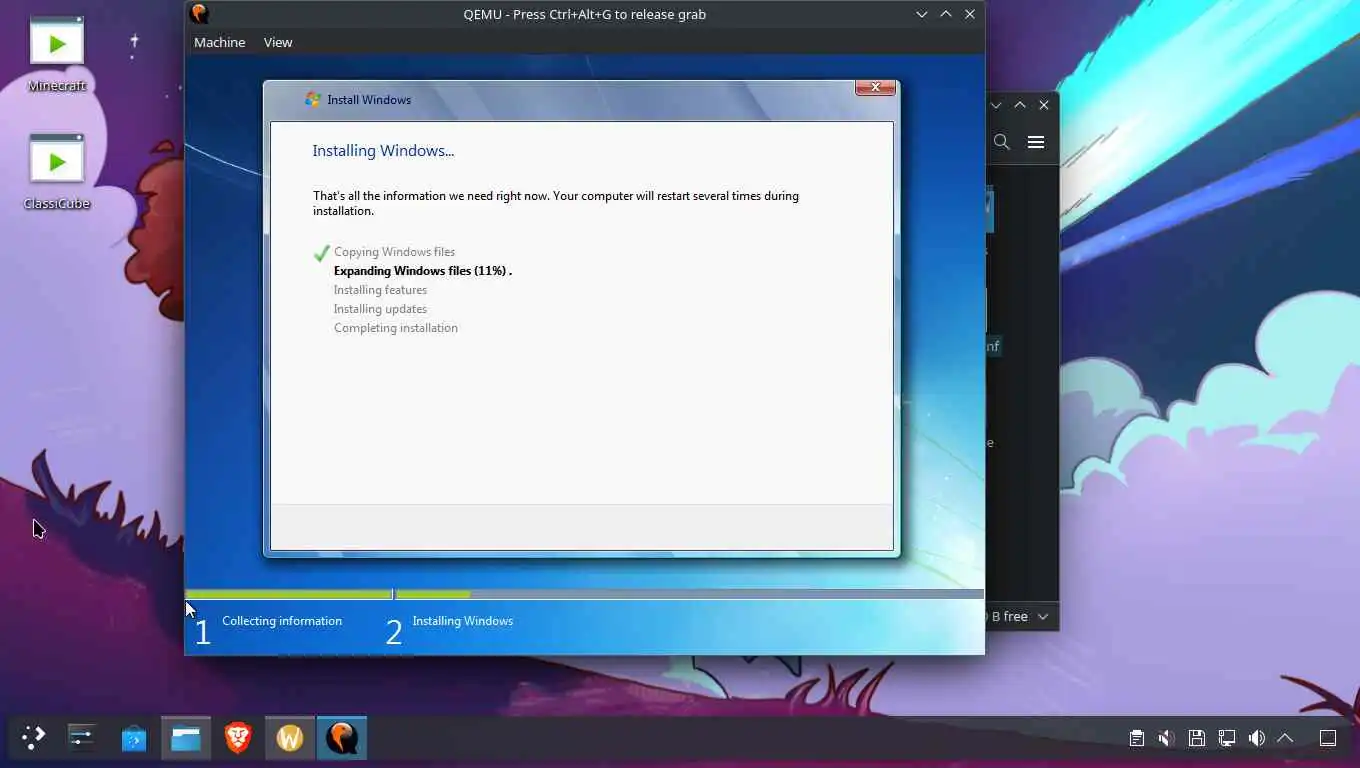Open the Machine menu in QEMU
This screenshot has width=1360, height=768.
(219, 42)
